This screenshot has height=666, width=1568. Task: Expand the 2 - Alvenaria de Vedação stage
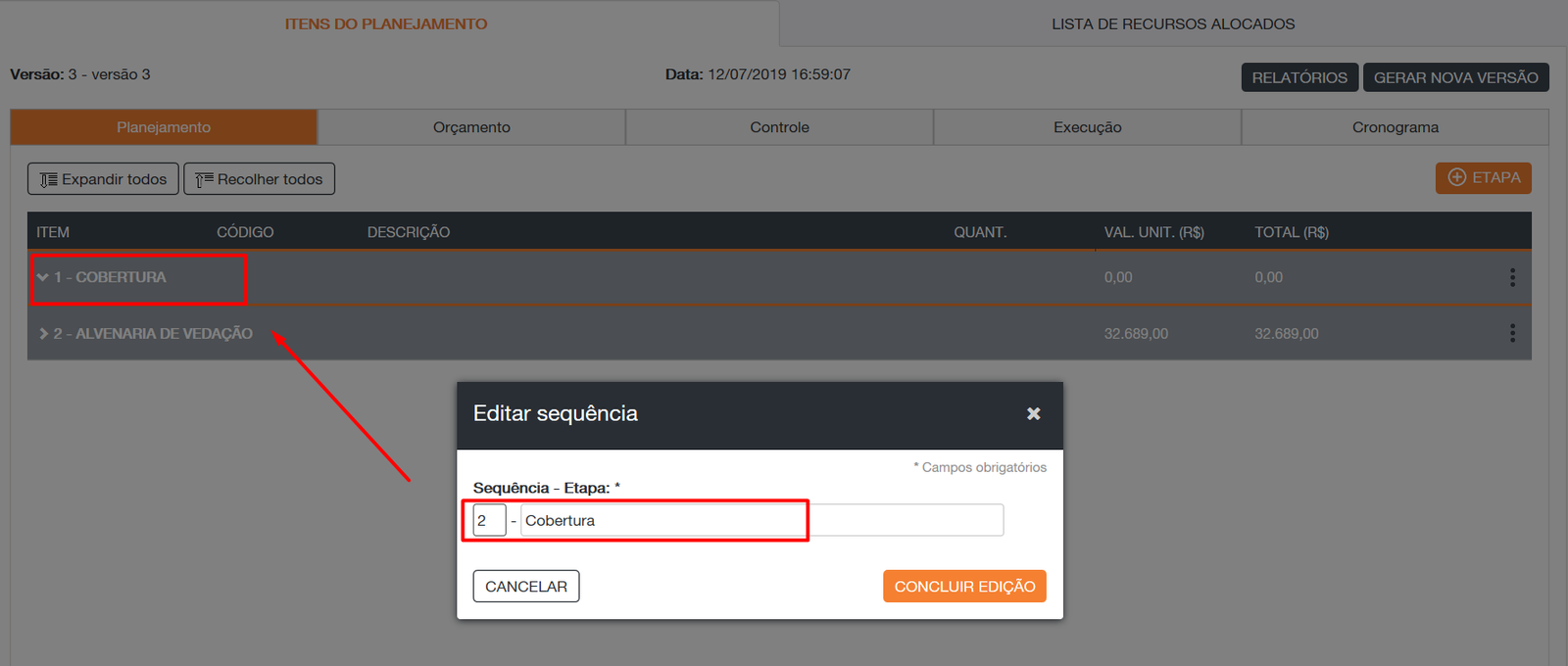(43, 334)
